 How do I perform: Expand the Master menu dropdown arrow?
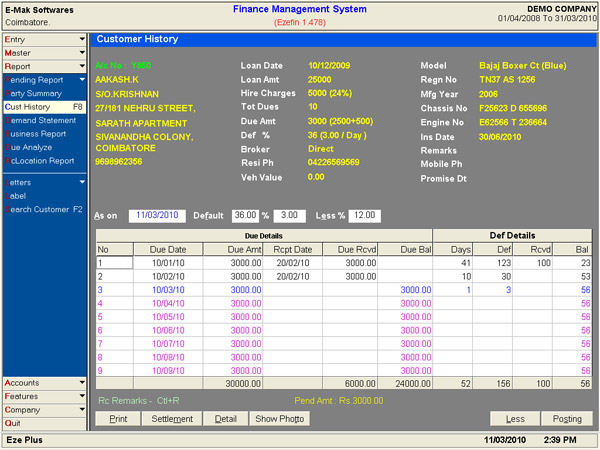[82, 52]
